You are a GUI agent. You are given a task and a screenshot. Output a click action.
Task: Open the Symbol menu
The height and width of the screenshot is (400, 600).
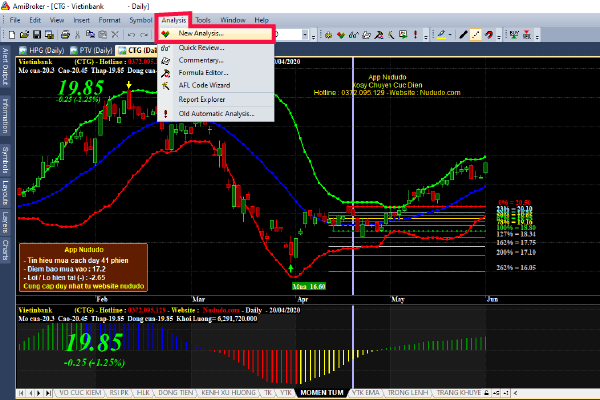140,20
